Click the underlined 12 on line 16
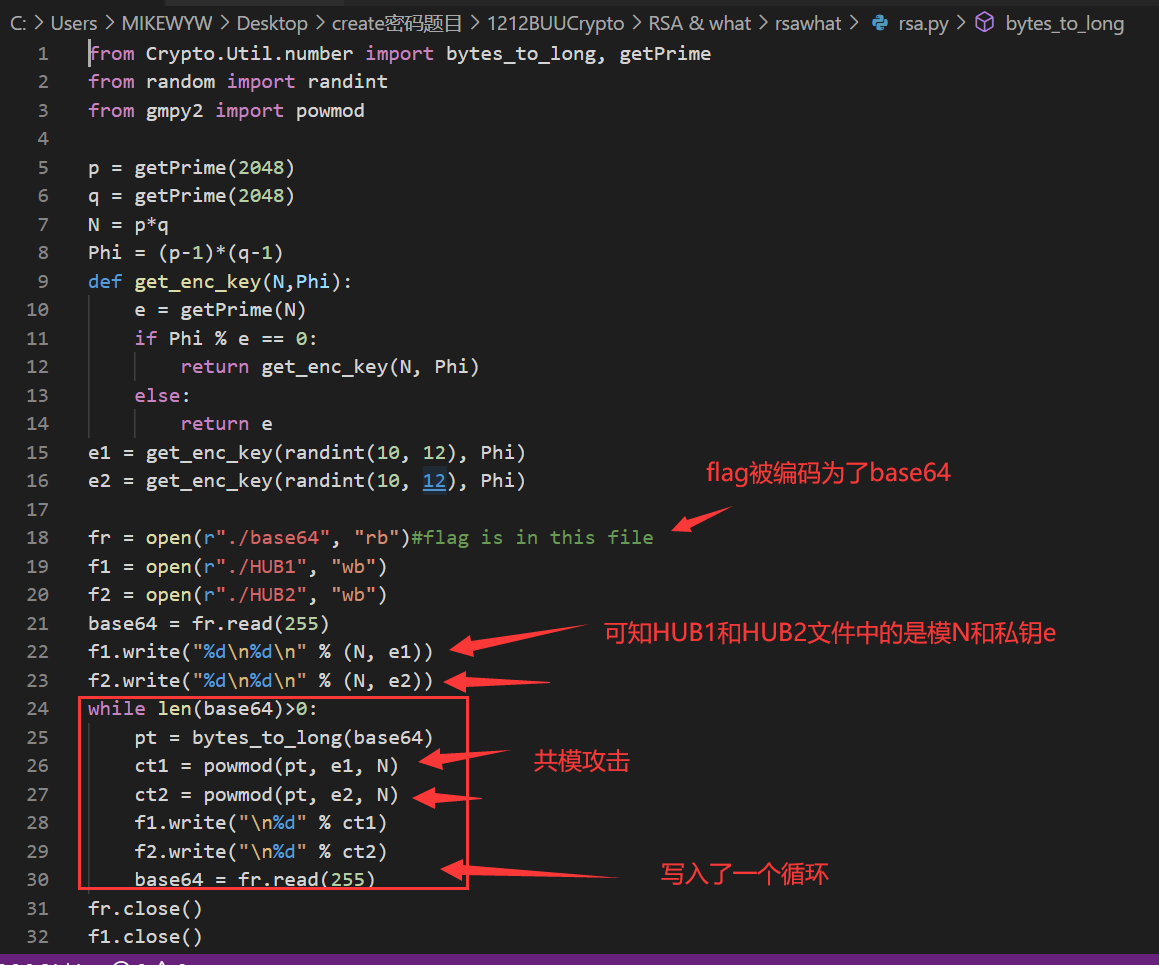The width and height of the screenshot is (1159, 965). [434, 481]
